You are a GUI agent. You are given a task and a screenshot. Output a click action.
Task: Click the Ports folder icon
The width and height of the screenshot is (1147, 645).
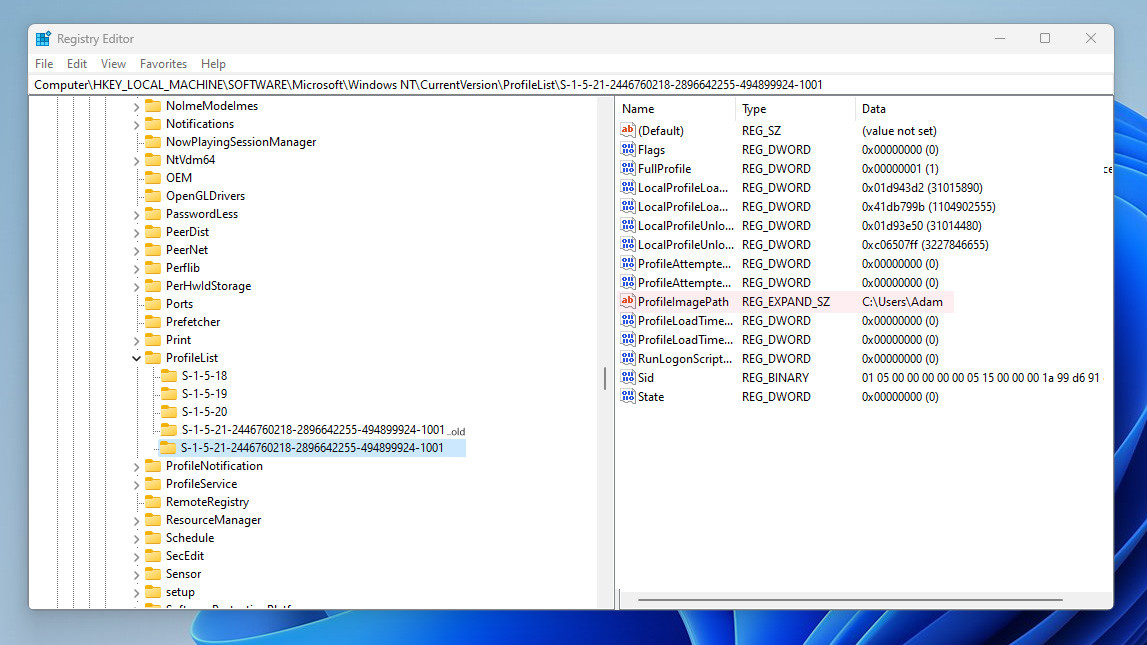pos(153,303)
